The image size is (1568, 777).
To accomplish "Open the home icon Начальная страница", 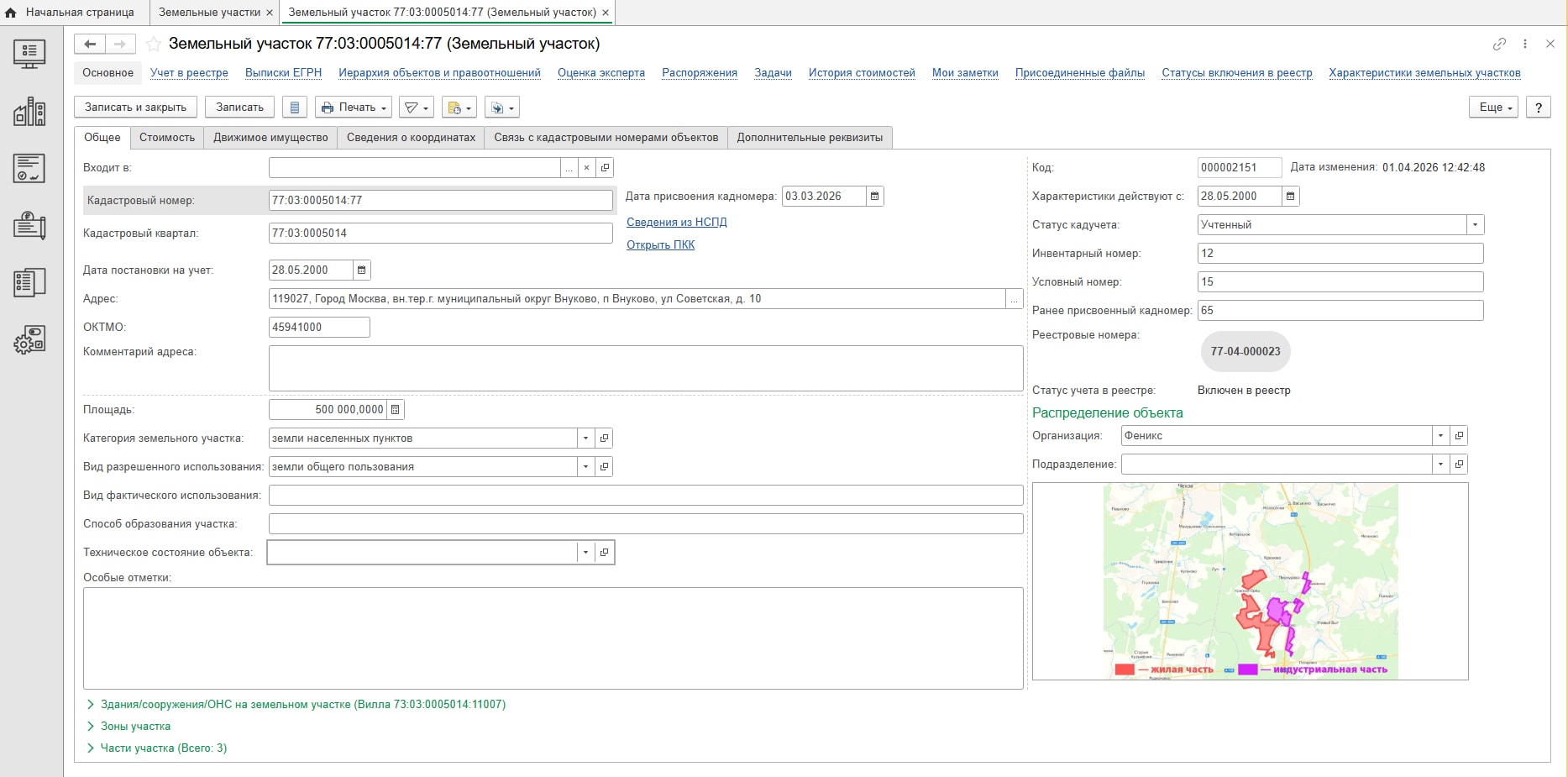I will tap(11, 13).
